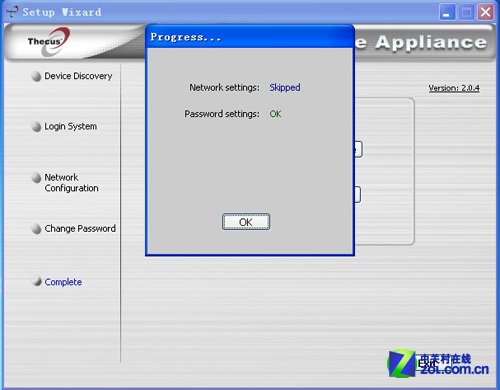Click the bullet beside Device Discovery

(36, 76)
